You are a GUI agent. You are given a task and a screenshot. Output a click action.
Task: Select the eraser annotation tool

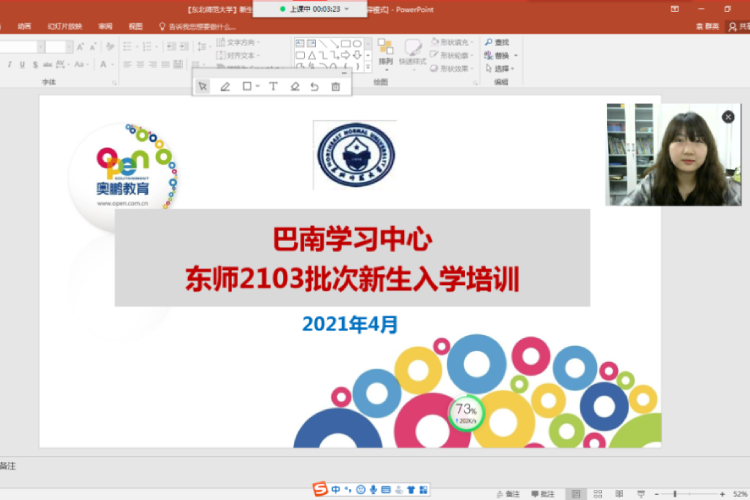[x=294, y=87]
